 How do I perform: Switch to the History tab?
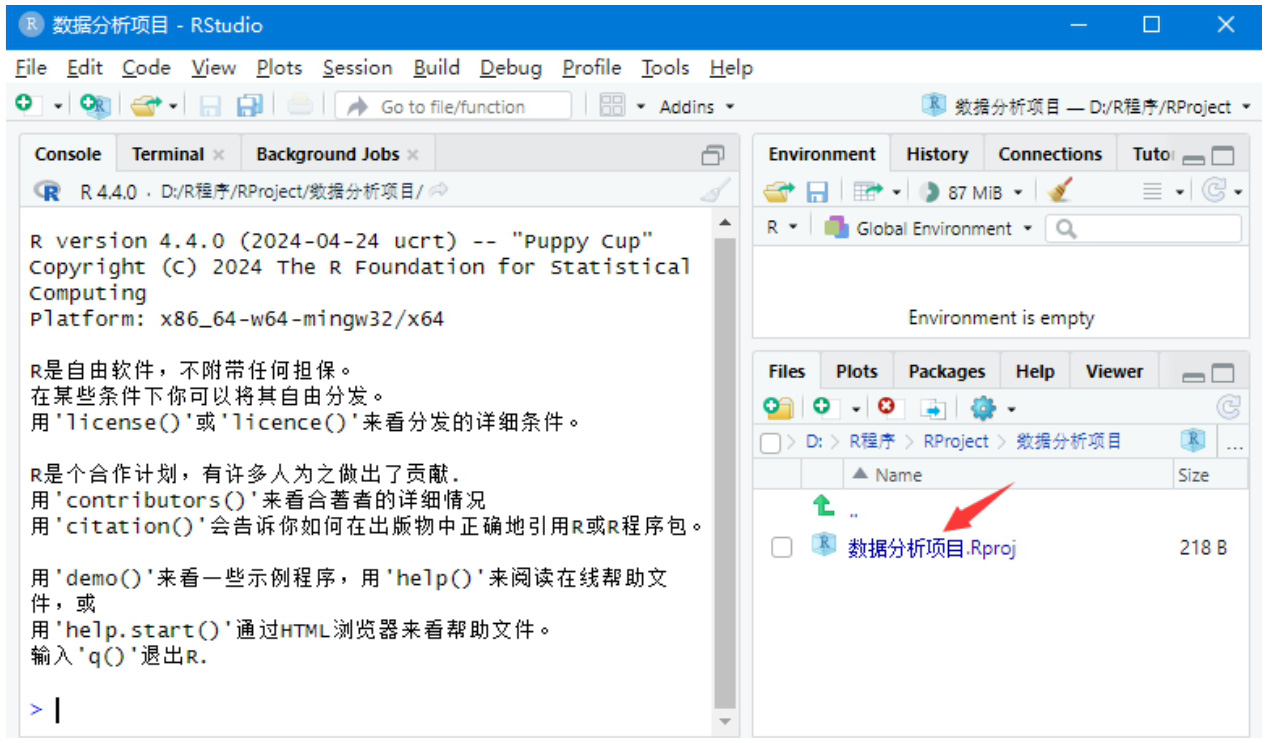[936, 154]
